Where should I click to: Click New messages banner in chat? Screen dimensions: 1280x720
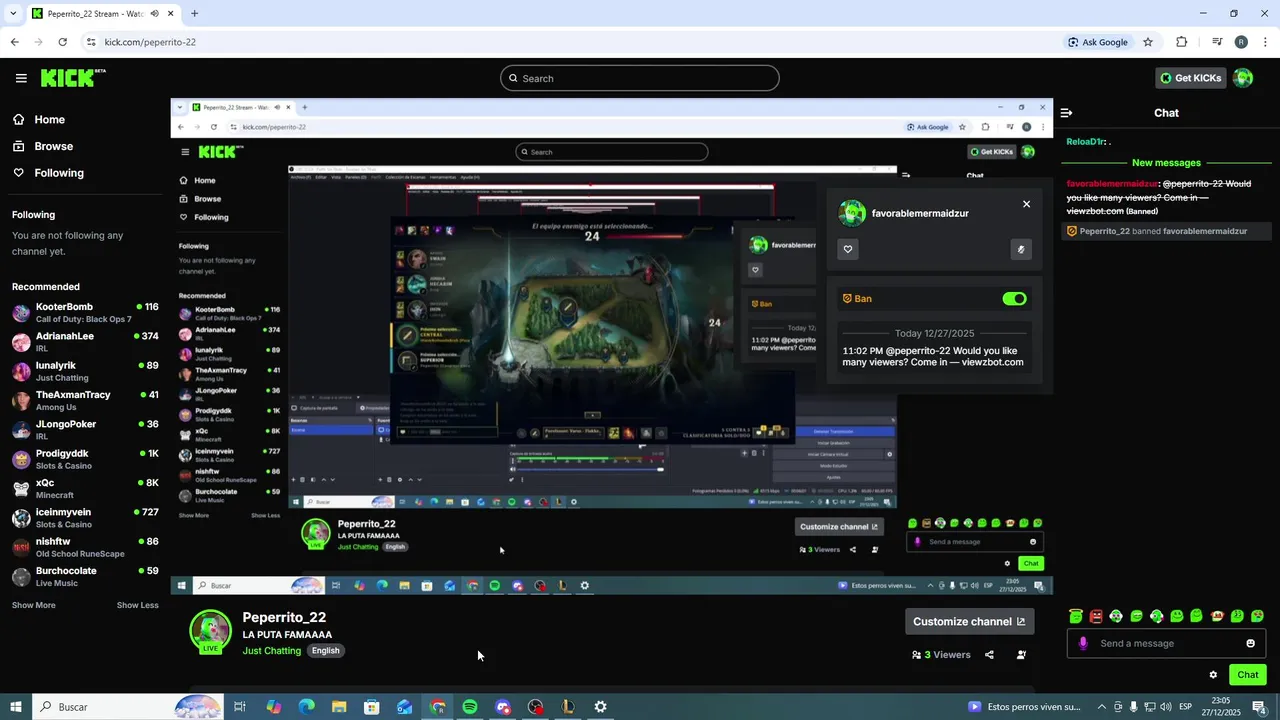(1166, 162)
